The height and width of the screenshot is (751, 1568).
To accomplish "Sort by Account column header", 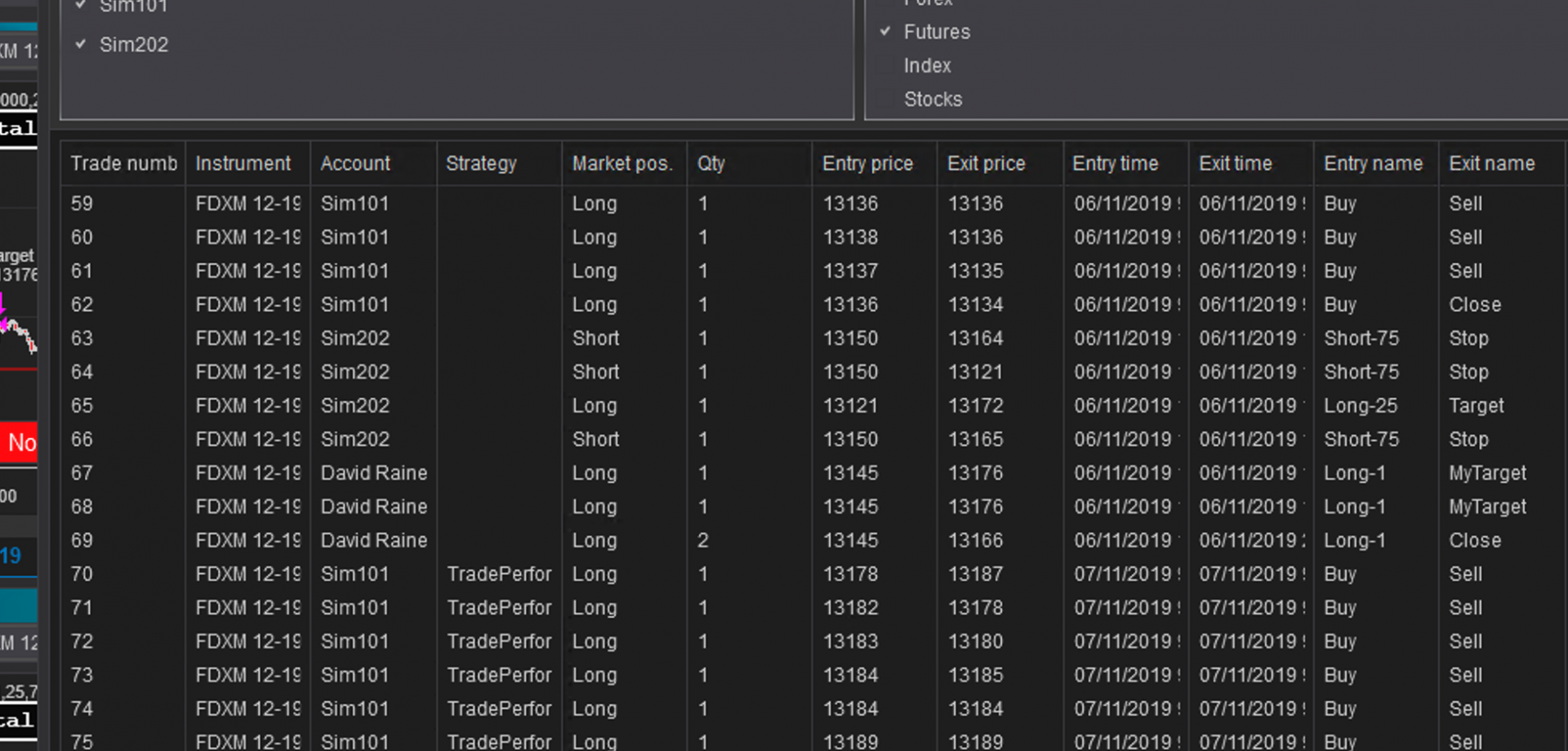I will (x=374, y=163).
